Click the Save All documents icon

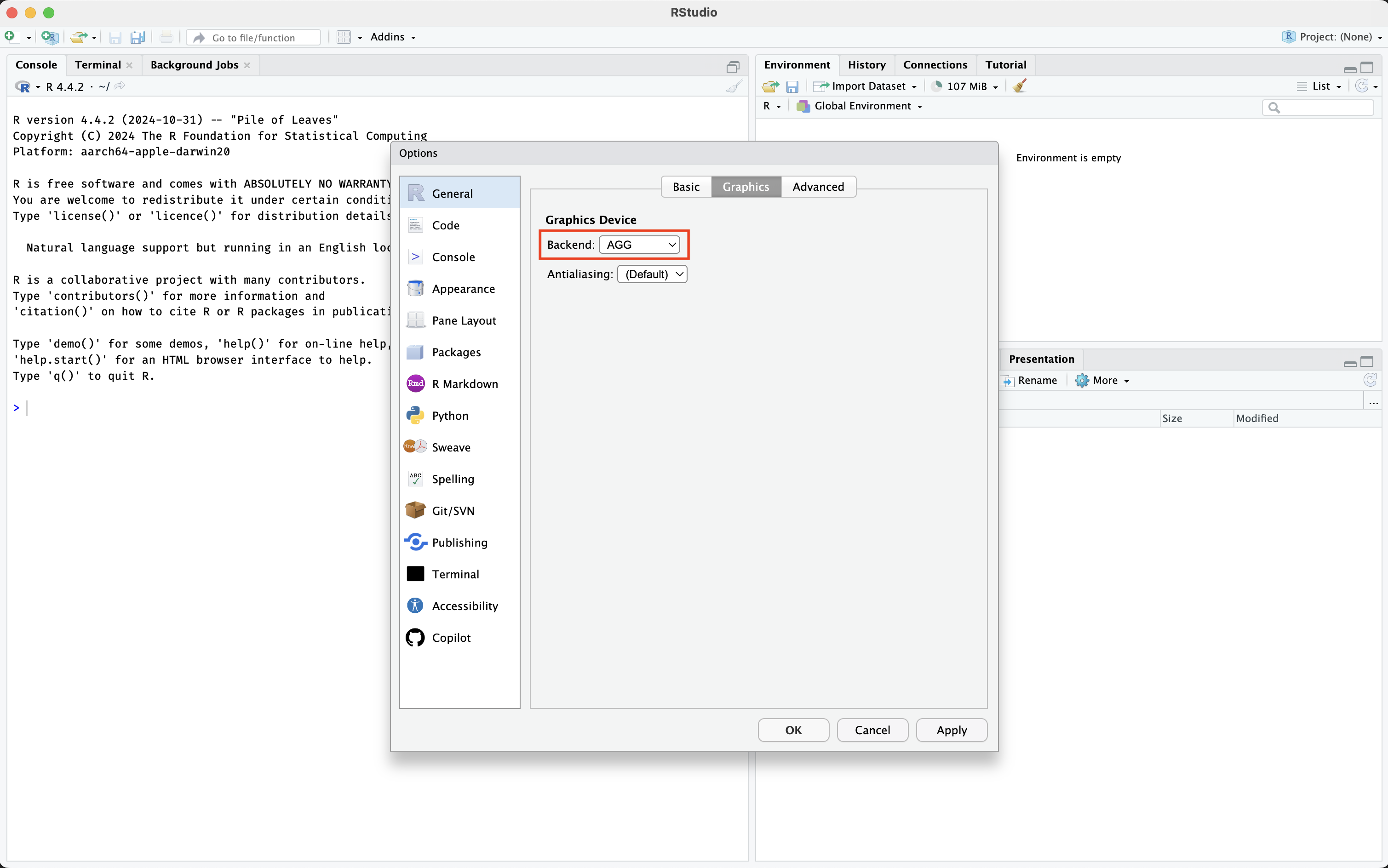[137, 37]
